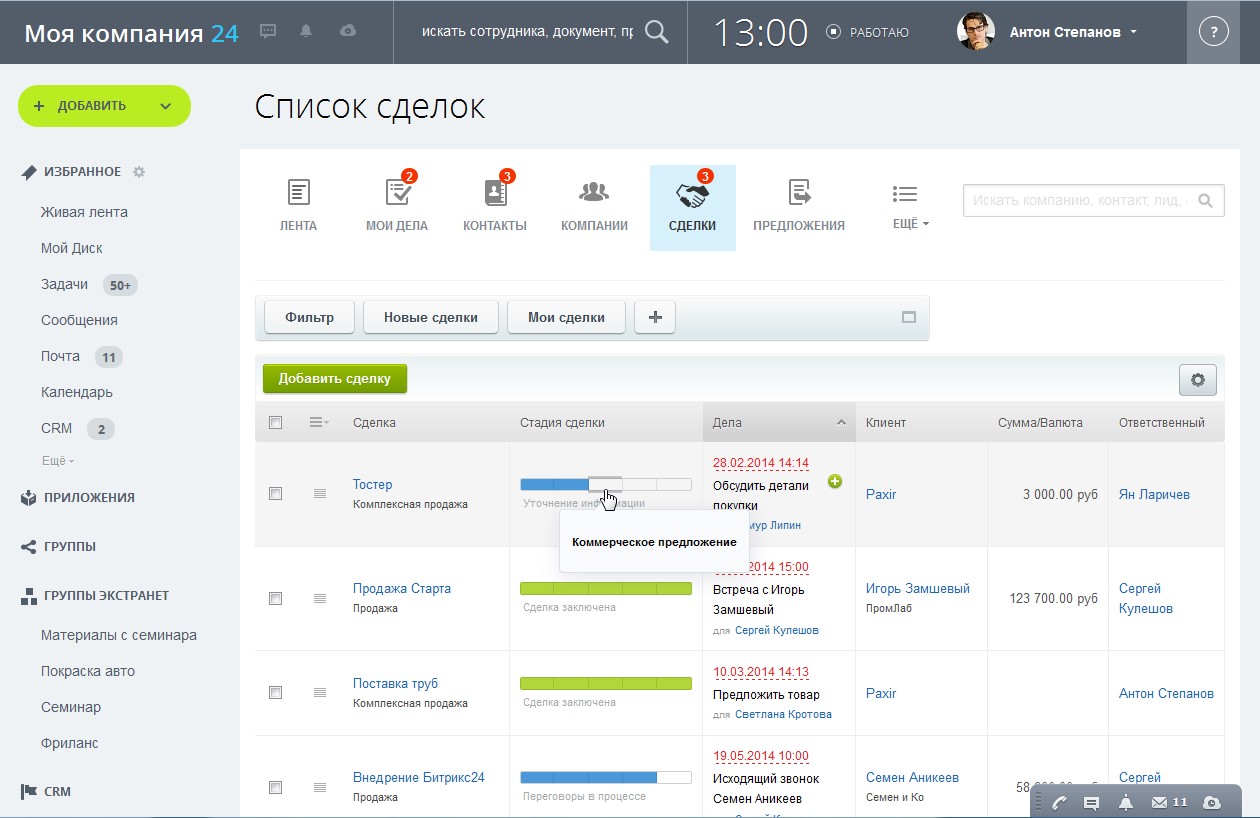The height and width of the screenshot is (818, 1260).
Task: Open the Предложения tab
Action: click(798, 206)
